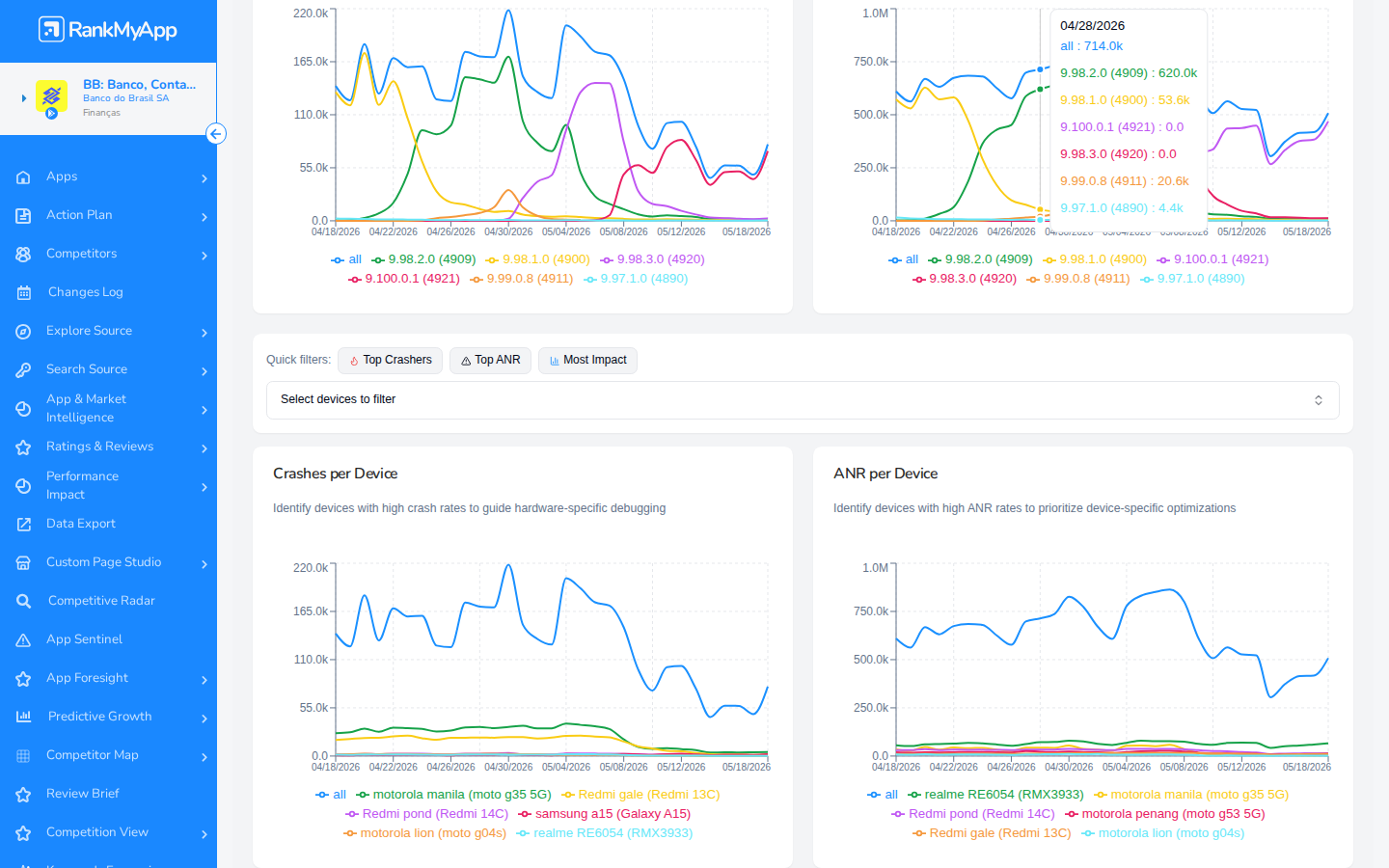Click the App Sentinel warning icon
The width and height of the screenshot is (1389, 868).
(24, 639)
